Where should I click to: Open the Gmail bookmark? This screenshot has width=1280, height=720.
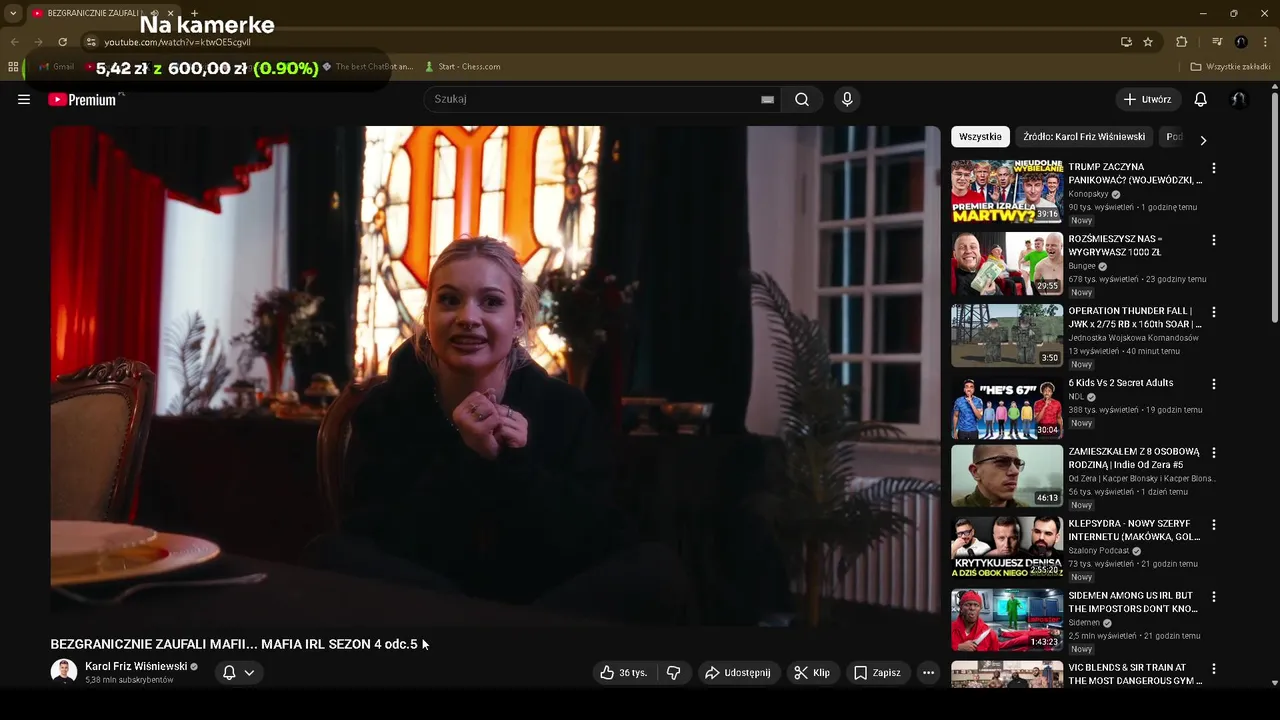pos(56,67)
